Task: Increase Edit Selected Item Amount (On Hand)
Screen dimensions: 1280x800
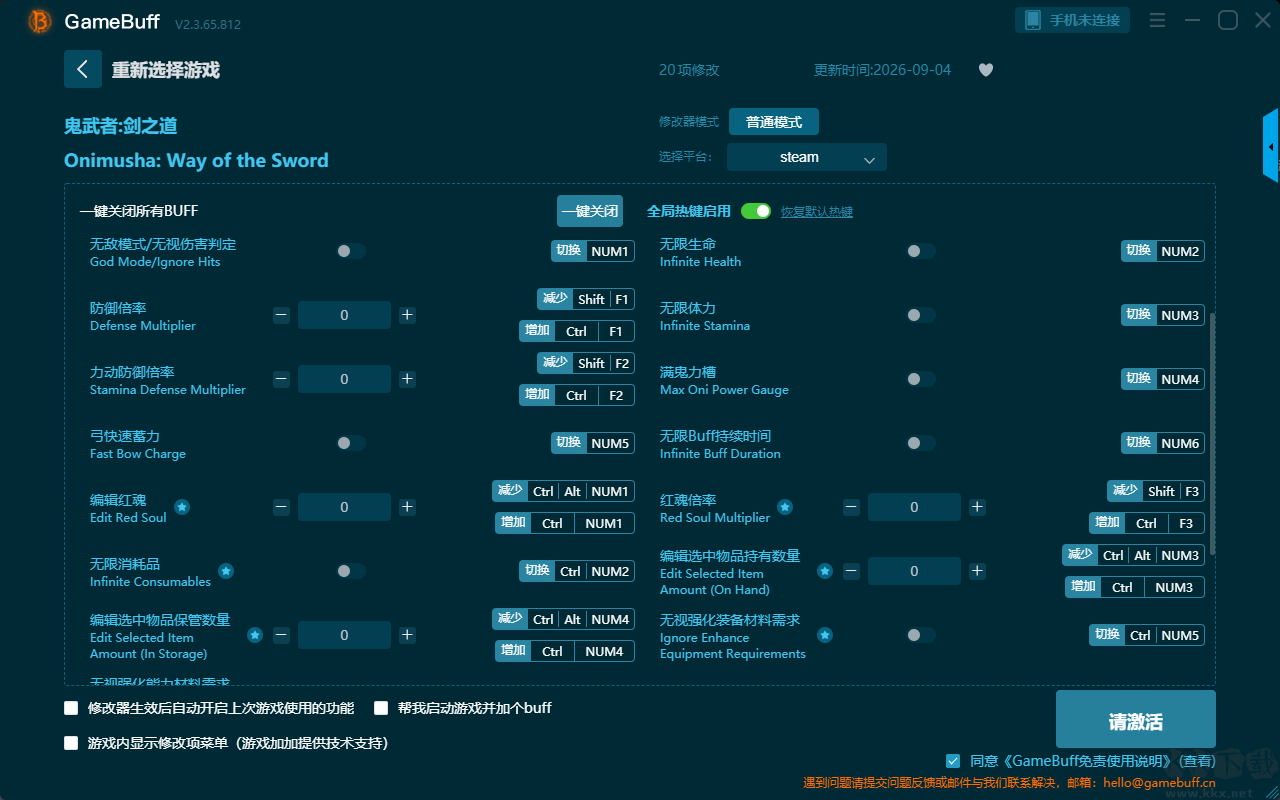Action: [977, 571]
